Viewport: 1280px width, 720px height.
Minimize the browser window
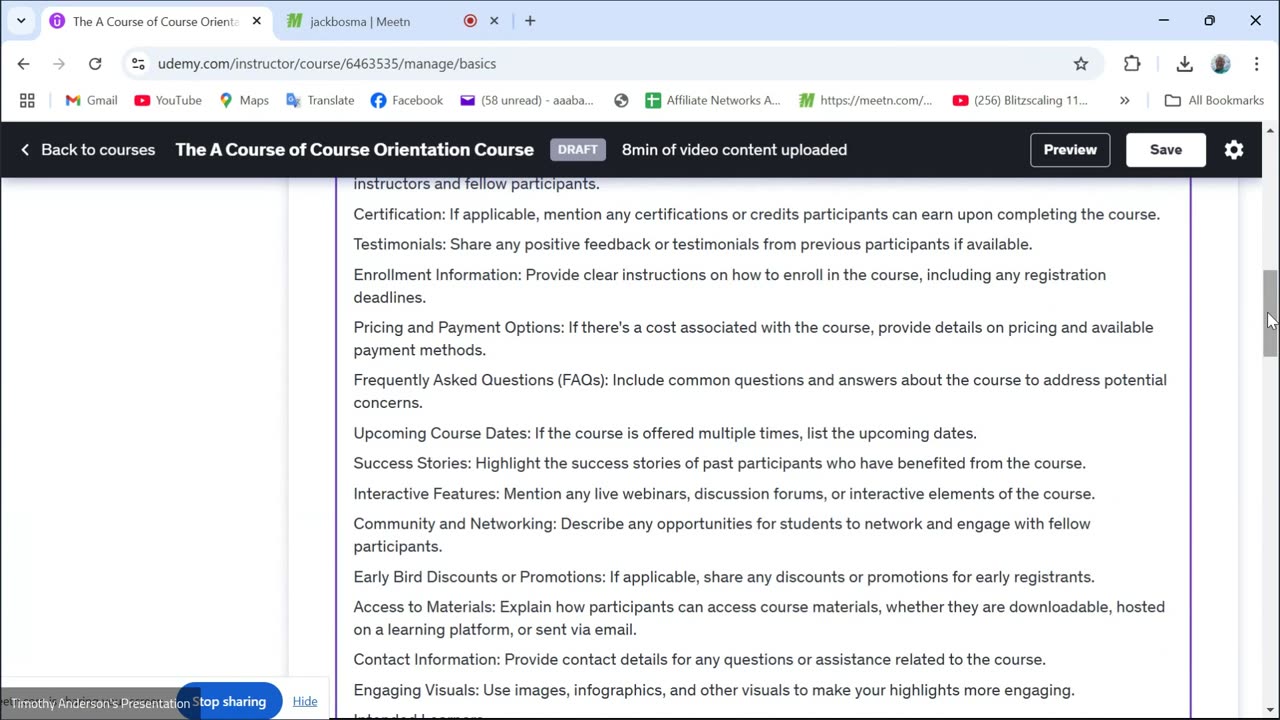tap(1163, 21)
